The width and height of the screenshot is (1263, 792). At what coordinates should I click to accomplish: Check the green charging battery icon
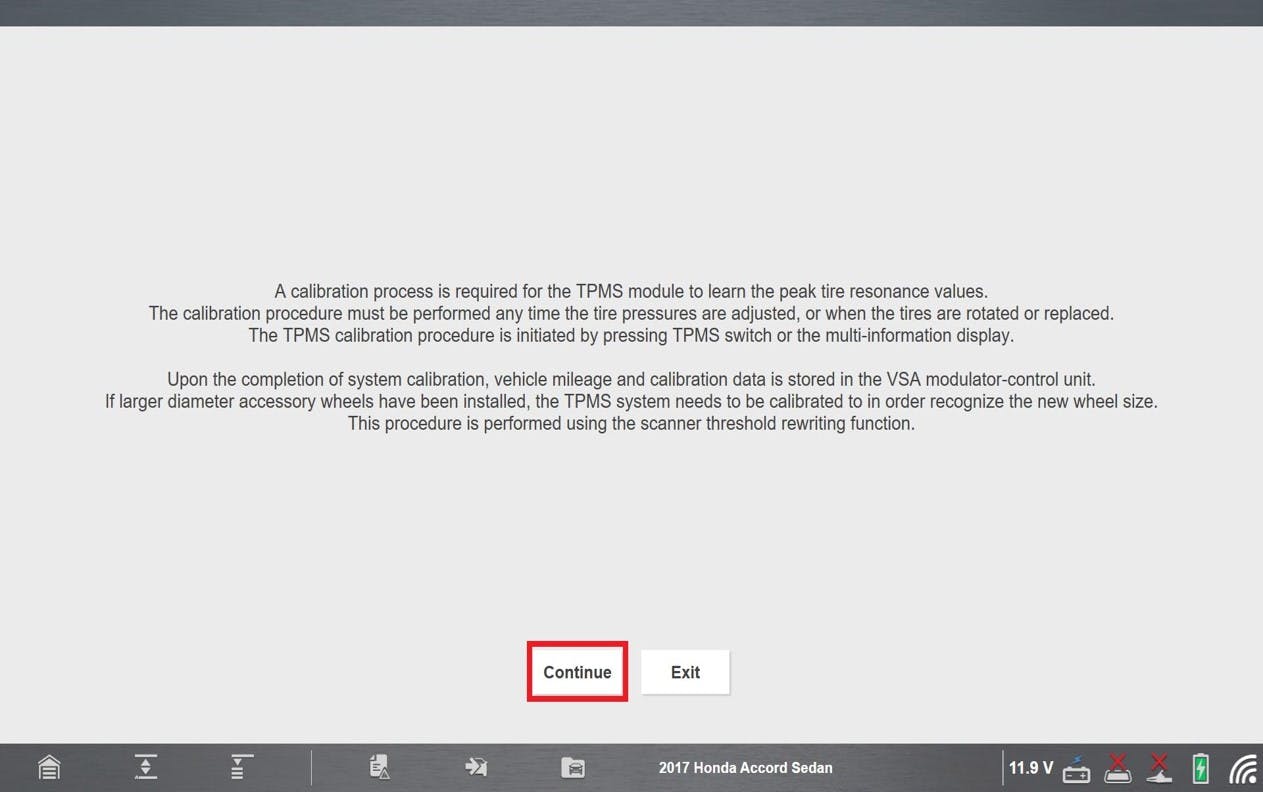coord(1201,768)
